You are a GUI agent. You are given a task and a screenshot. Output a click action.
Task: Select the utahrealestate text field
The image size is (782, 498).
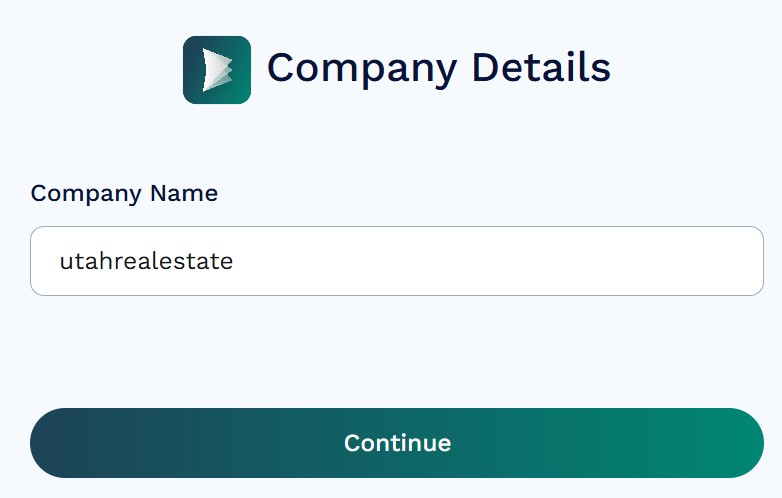coord(397,261)
